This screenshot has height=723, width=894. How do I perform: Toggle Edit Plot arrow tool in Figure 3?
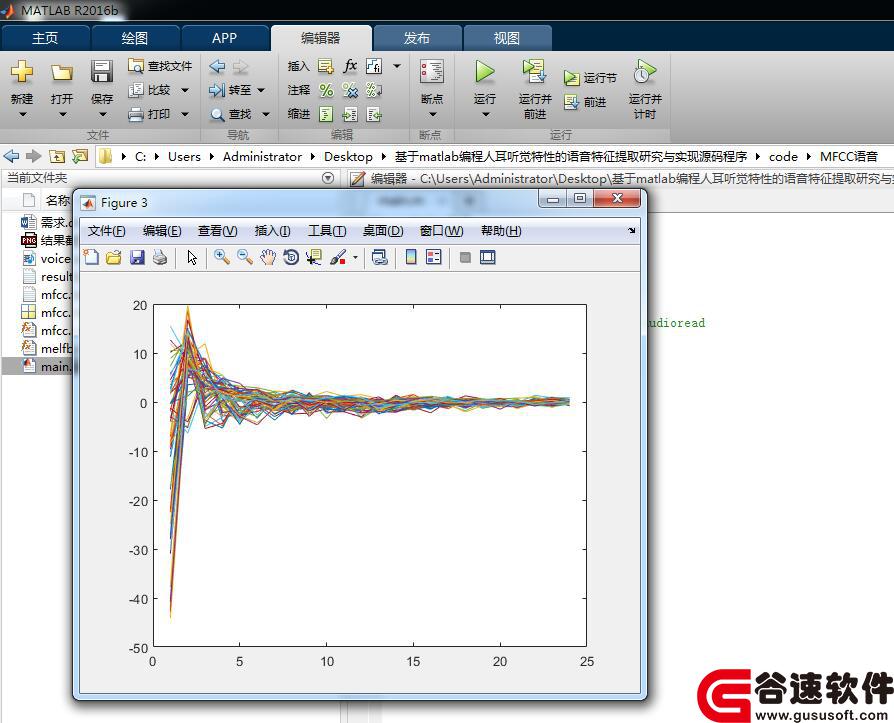pos(192,257)
